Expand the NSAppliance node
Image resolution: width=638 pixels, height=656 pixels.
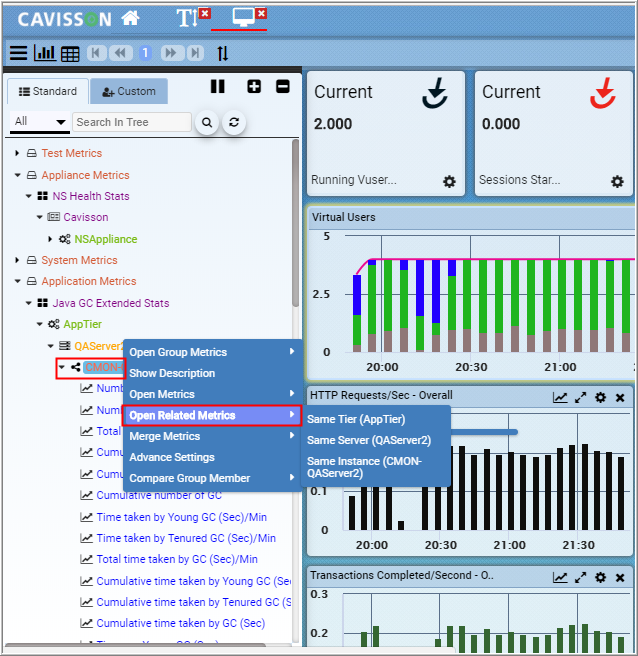50,239
